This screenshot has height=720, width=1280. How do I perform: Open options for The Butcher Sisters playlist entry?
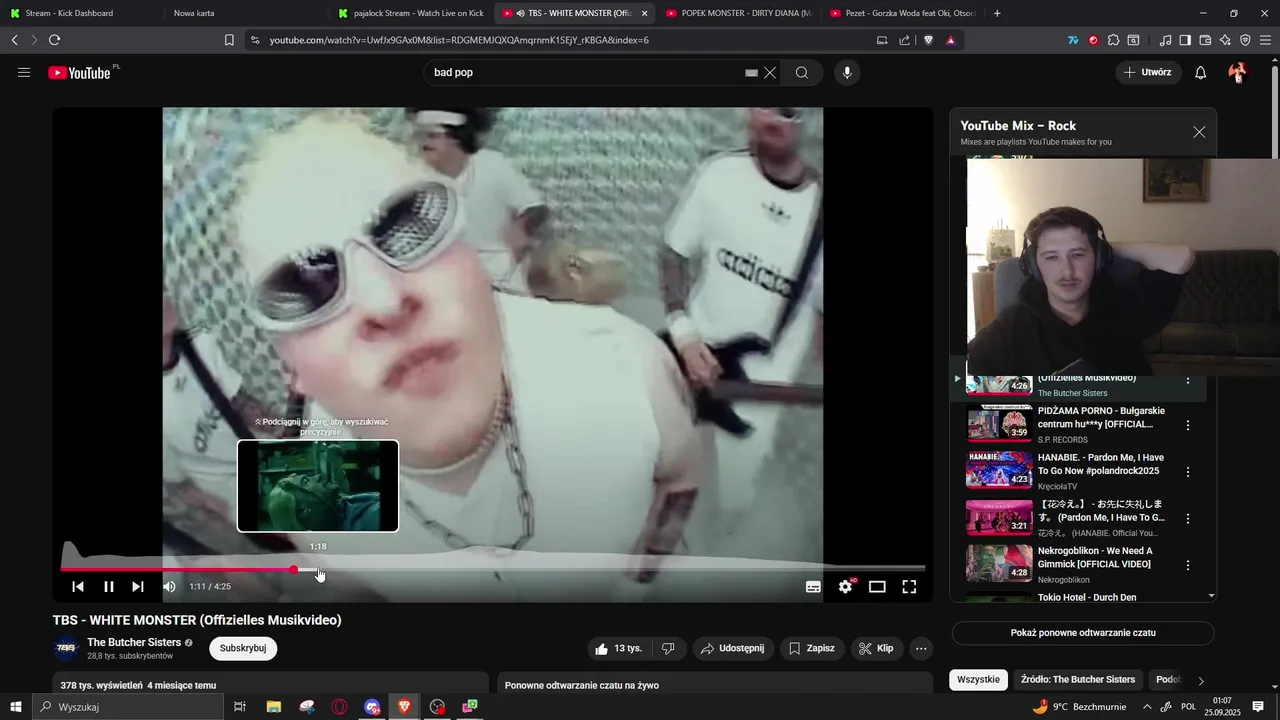tap(1188, 379)
